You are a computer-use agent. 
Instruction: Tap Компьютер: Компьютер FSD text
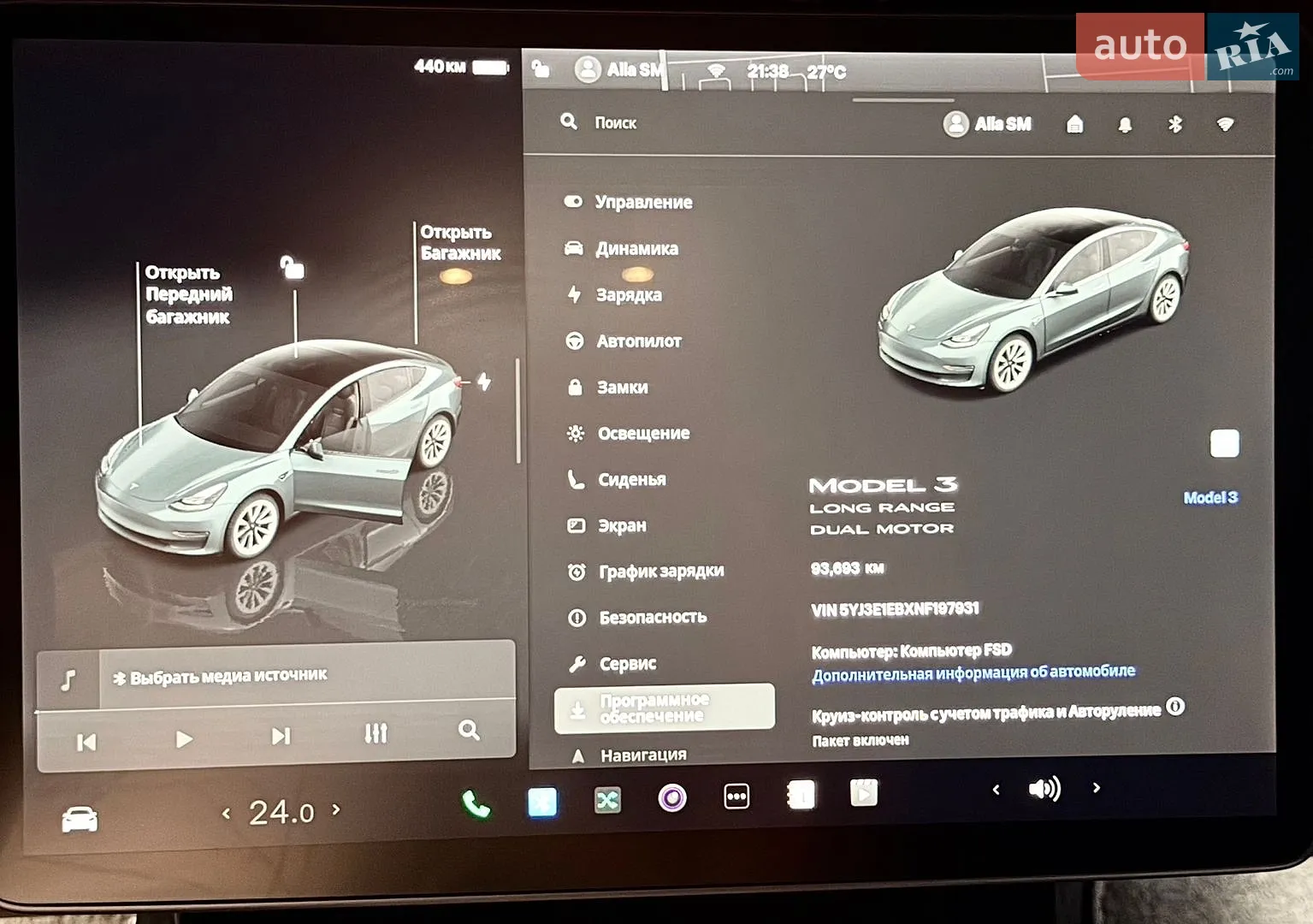click(911, 651)
